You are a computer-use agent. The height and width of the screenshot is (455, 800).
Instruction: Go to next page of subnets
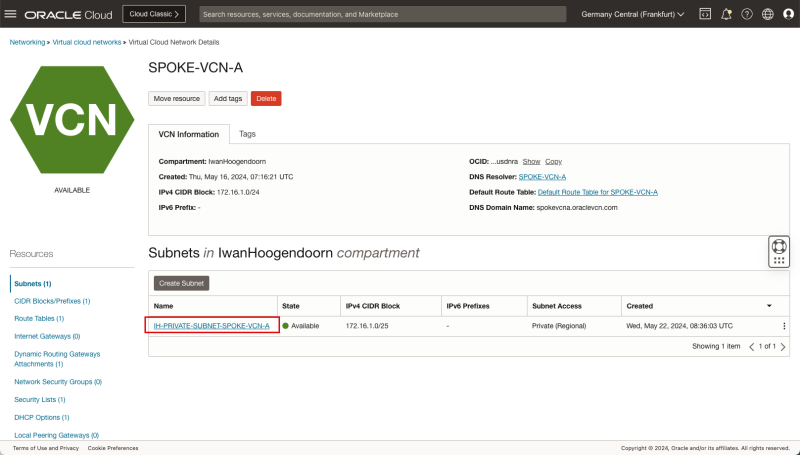coord(783,346)
